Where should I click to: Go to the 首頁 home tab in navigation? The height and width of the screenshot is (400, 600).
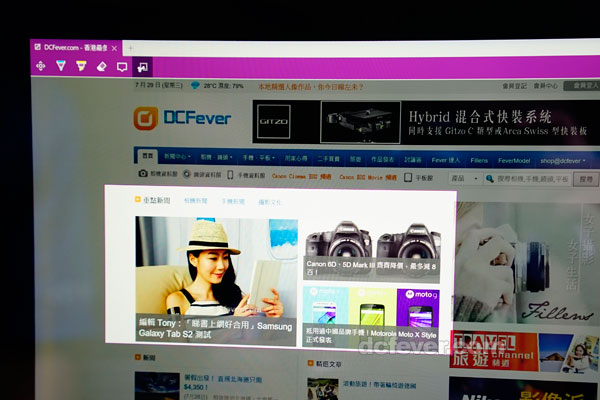(x=147, y=156)
